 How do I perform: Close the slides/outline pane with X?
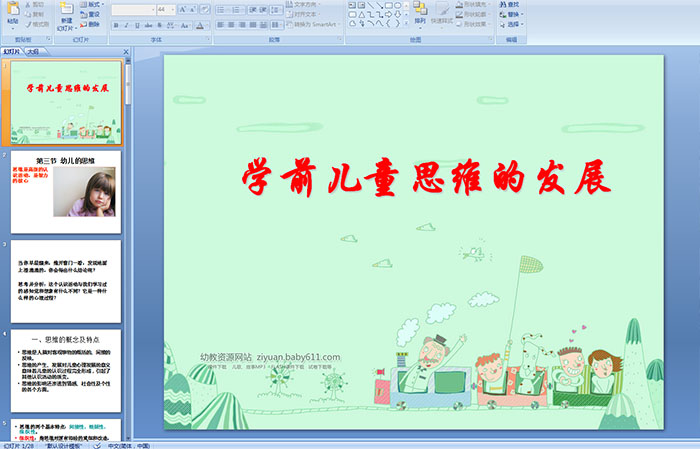(126, 52)
